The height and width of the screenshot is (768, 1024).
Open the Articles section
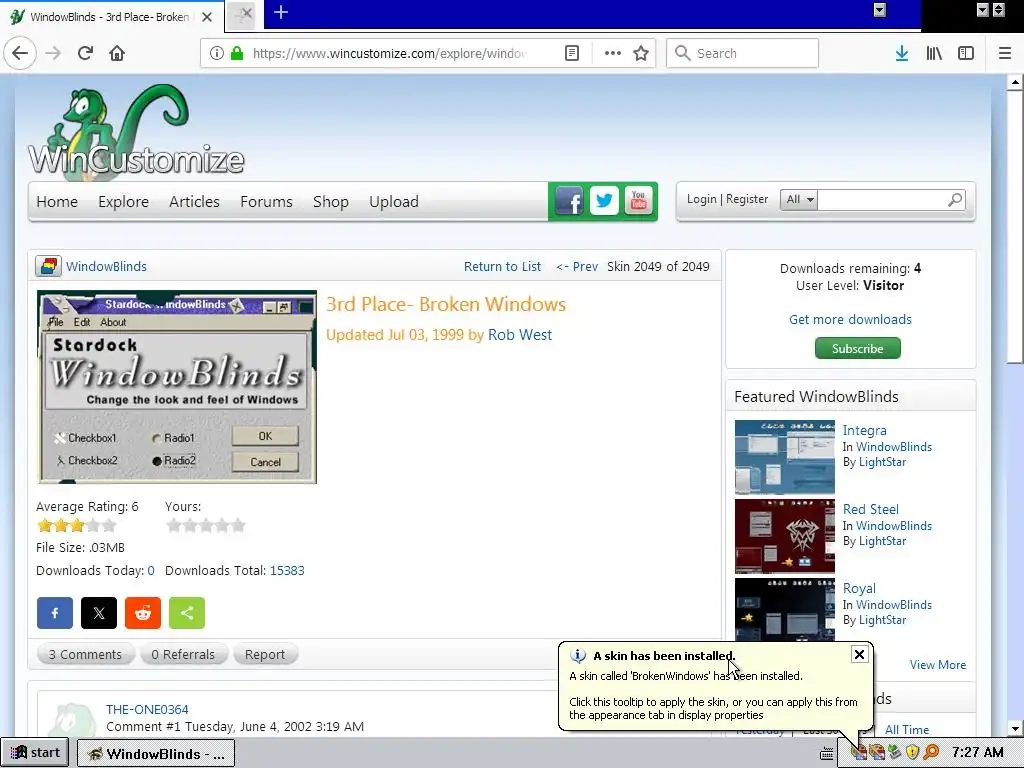click(194, 201)
